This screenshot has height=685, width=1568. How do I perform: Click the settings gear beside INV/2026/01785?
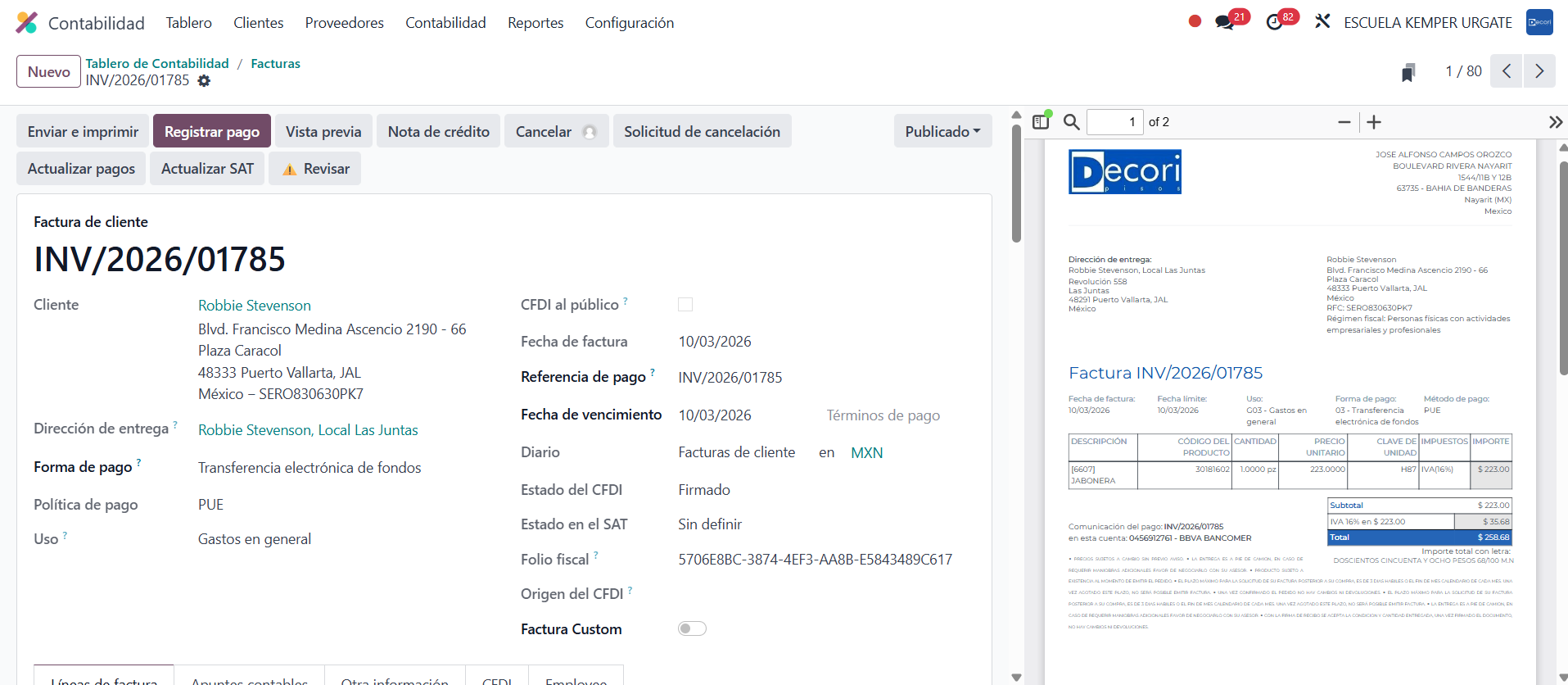pyautogui.click(x=204, y=81)
